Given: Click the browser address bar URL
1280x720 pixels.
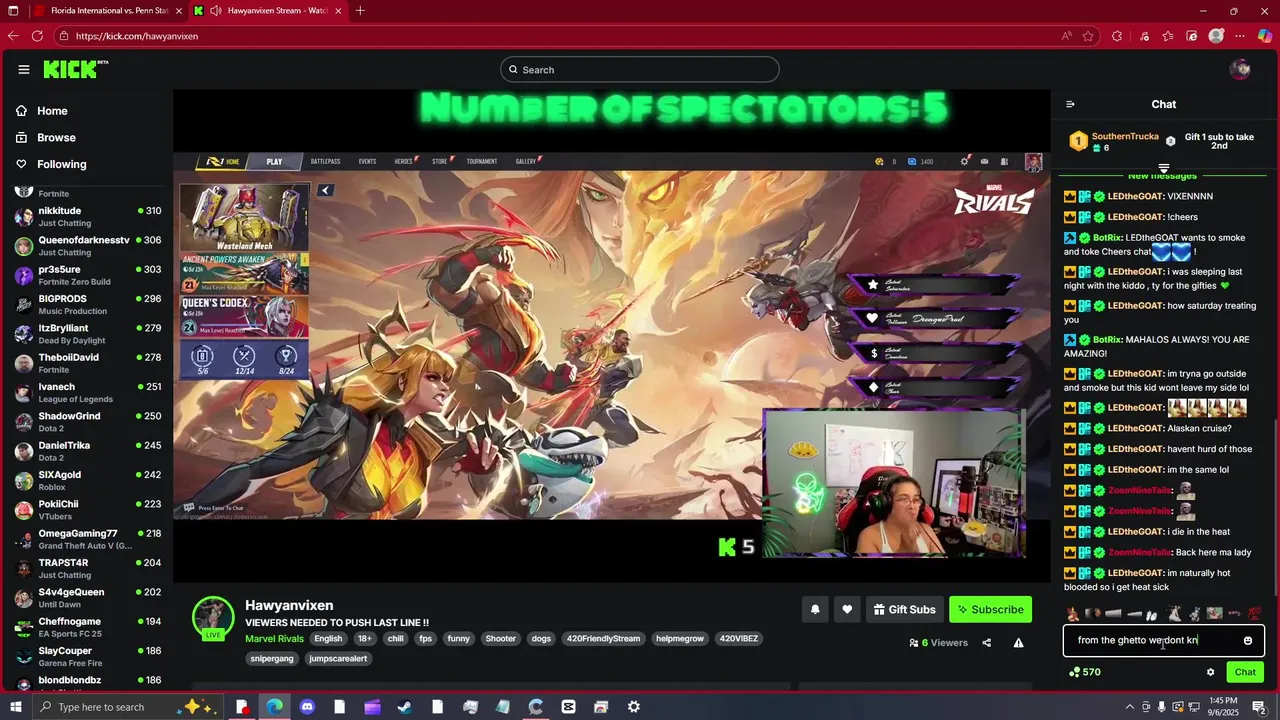Looking at the screenshot, I should click(137, 35).
